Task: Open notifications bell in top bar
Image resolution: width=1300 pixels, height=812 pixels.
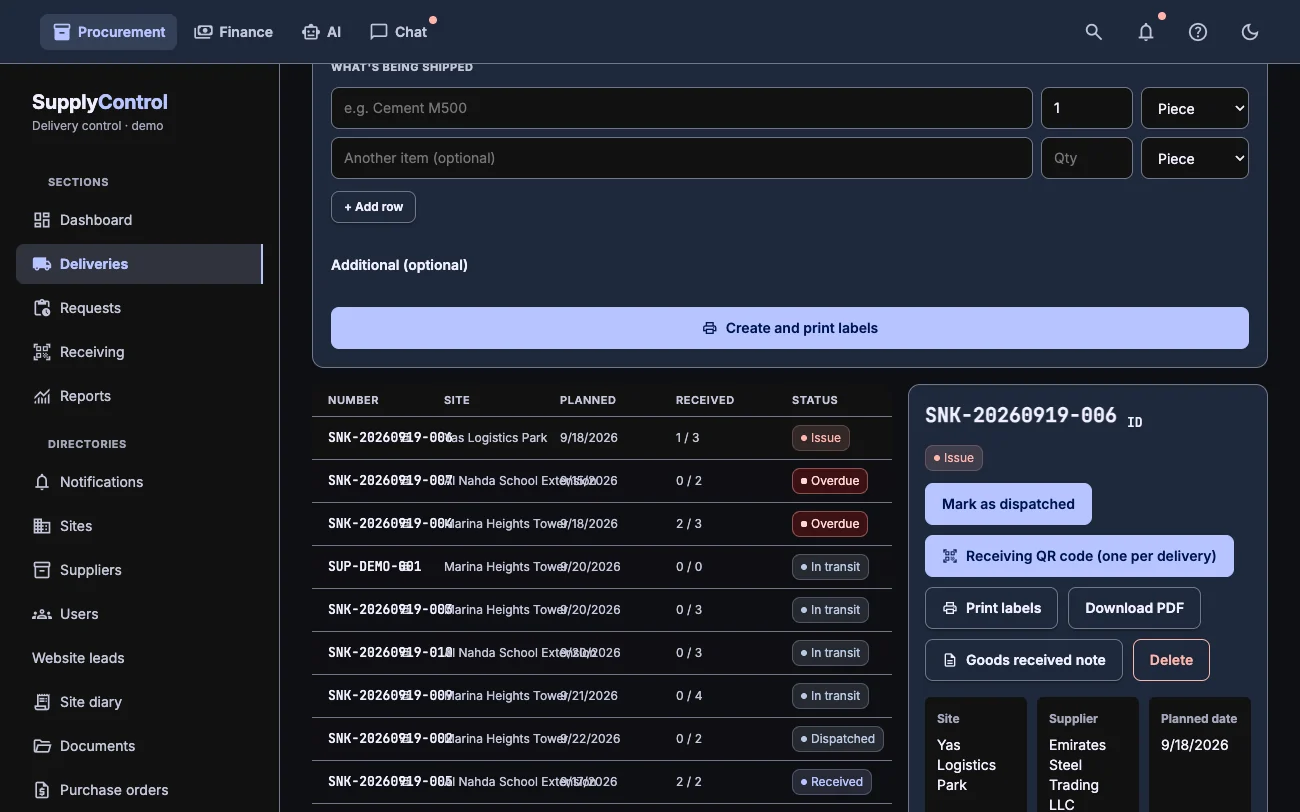Action: (1146, 32)
